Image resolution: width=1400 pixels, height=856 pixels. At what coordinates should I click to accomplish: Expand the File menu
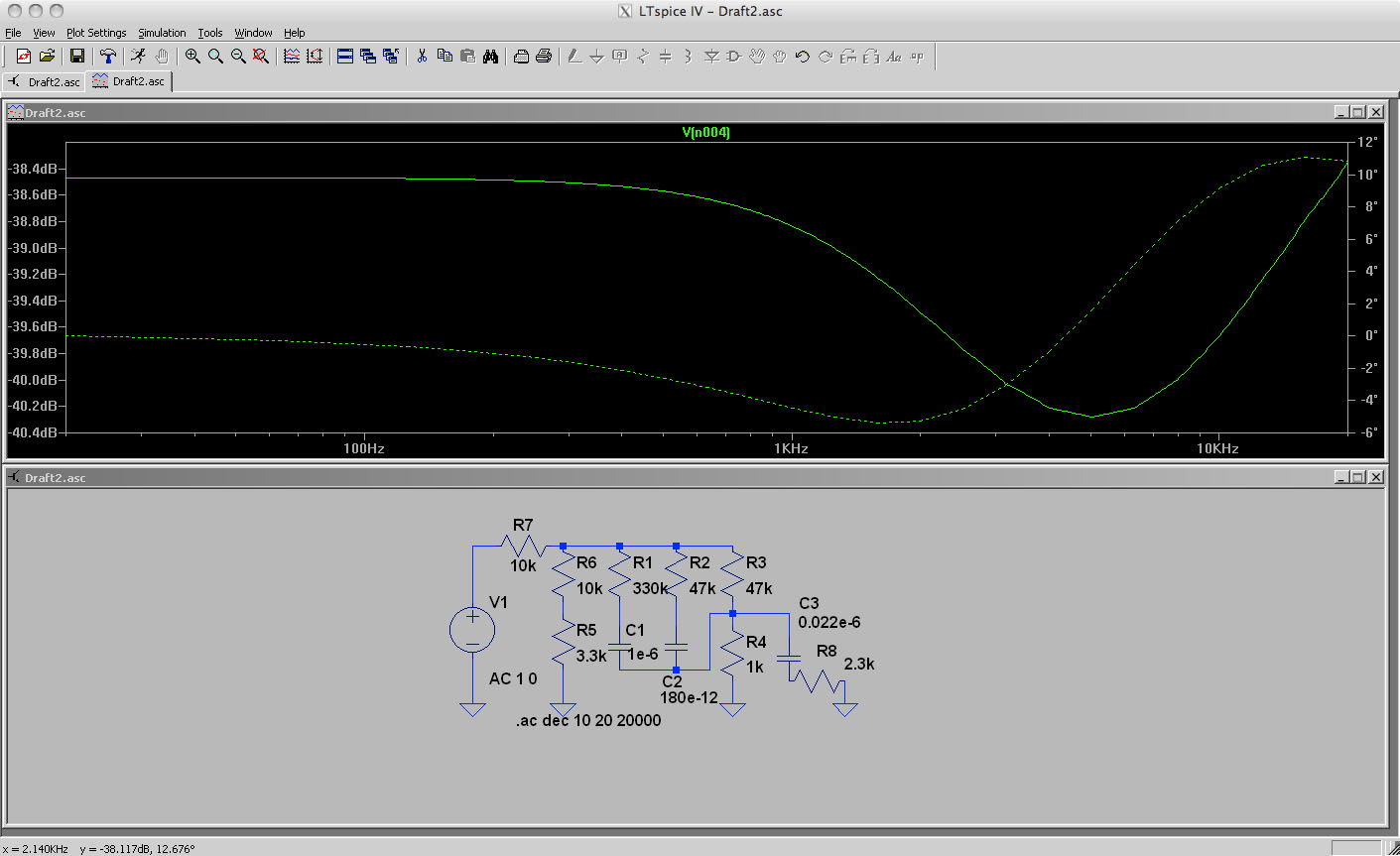point(13,33)
